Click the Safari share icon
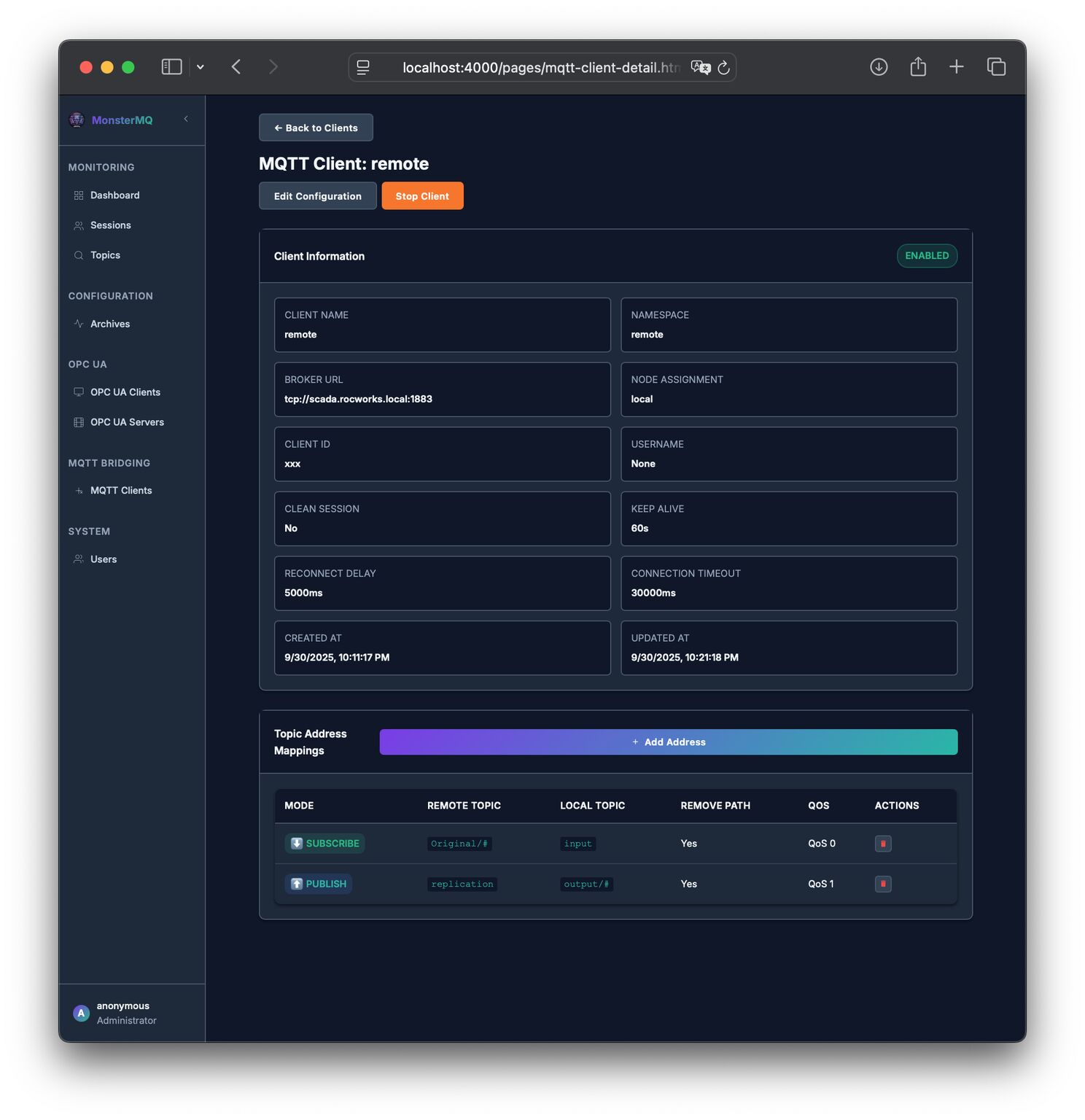Viewport: 1085px width, 1120px height. point(918,67)
